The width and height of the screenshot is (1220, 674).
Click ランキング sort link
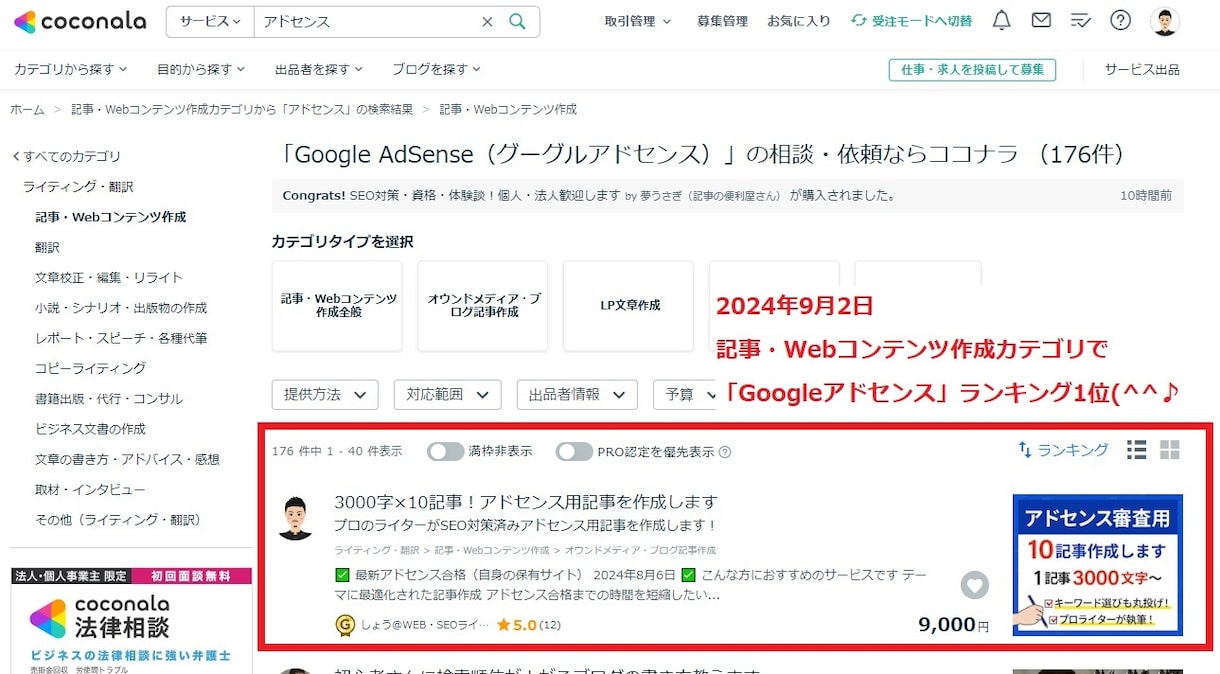[1073, 450]
